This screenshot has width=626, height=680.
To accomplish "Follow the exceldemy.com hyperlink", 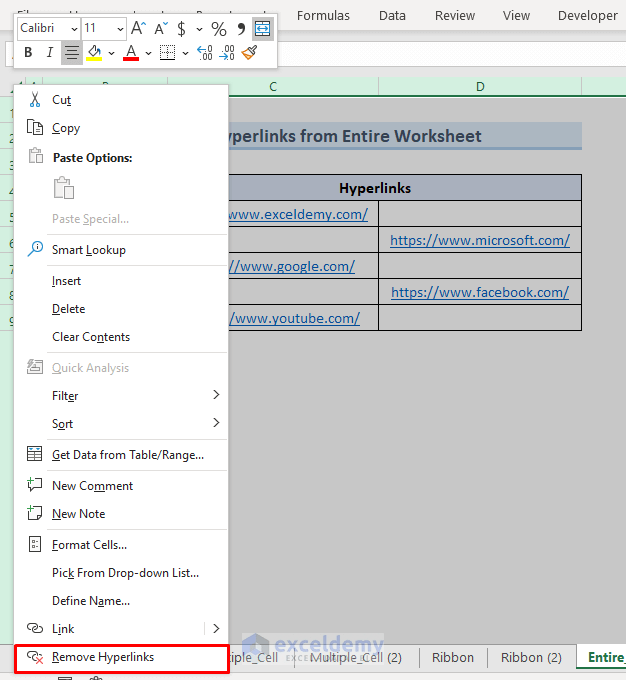I will click(298, 214).
